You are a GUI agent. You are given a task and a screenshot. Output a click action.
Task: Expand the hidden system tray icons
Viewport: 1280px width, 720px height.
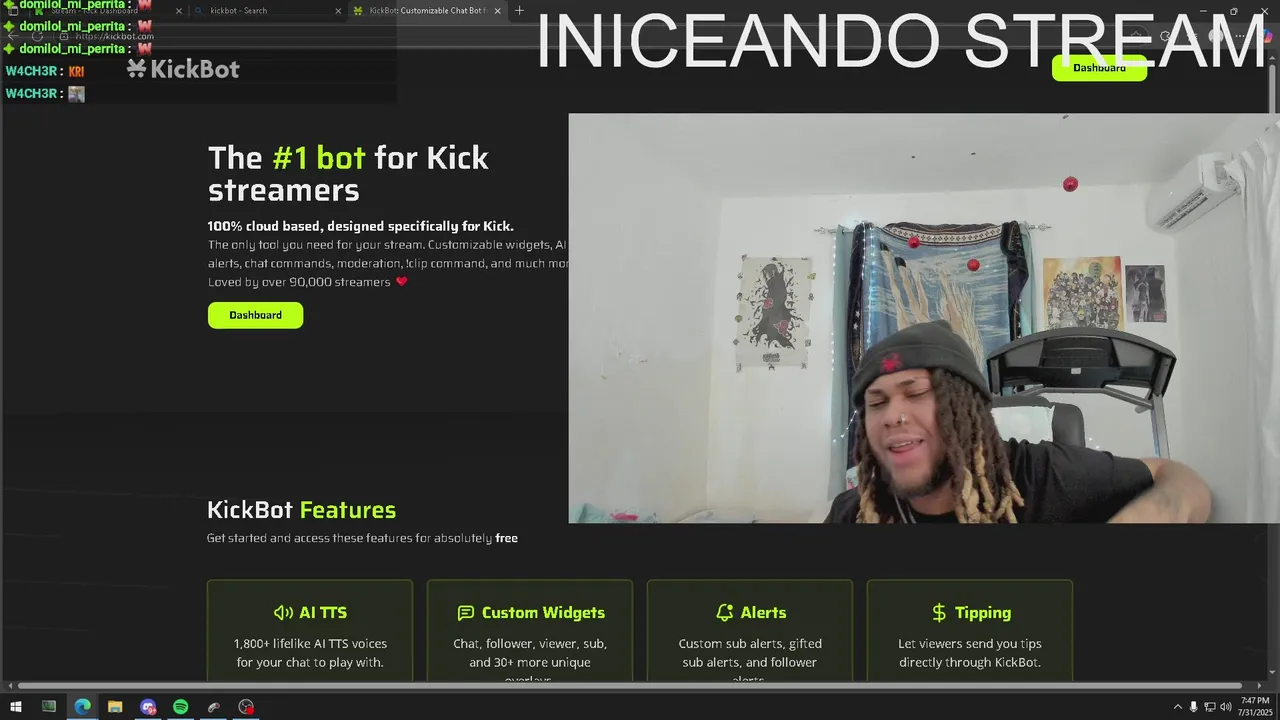tap(1177, 707)
